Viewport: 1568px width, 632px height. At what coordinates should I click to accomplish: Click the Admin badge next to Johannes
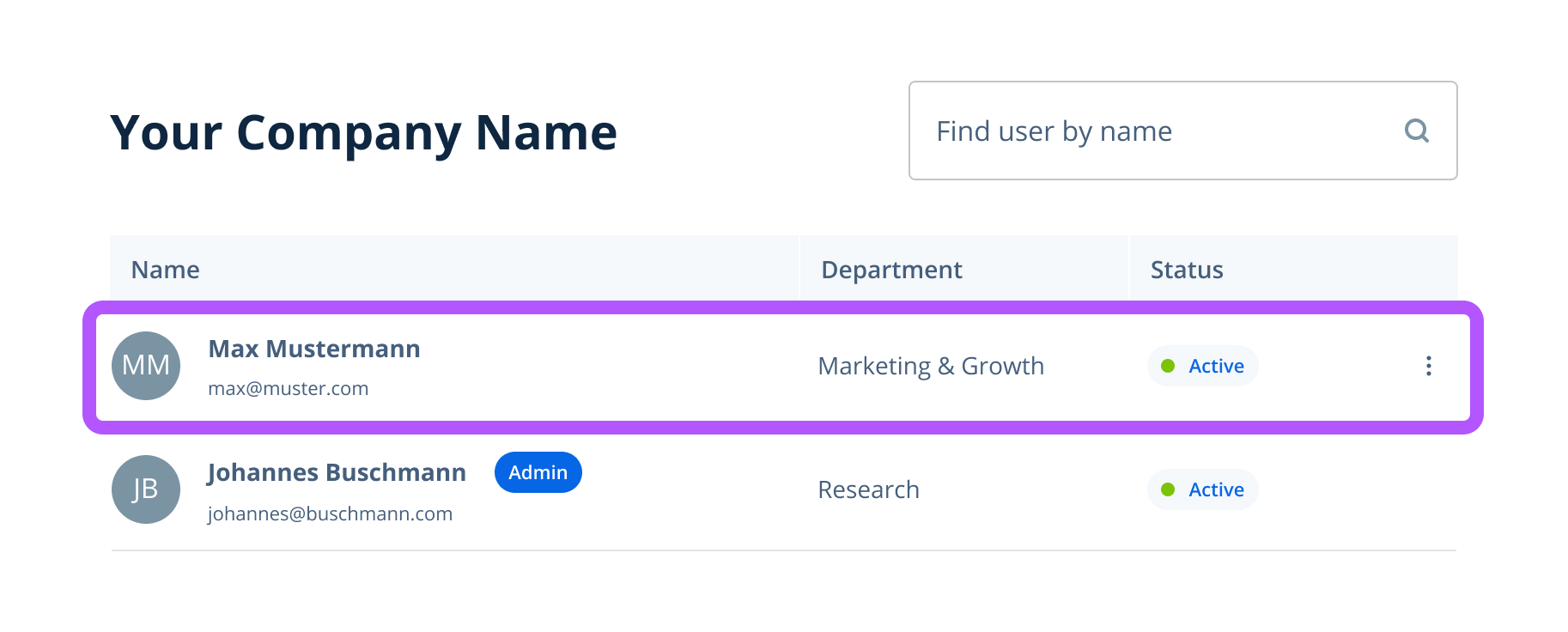[x=538, y=472]
